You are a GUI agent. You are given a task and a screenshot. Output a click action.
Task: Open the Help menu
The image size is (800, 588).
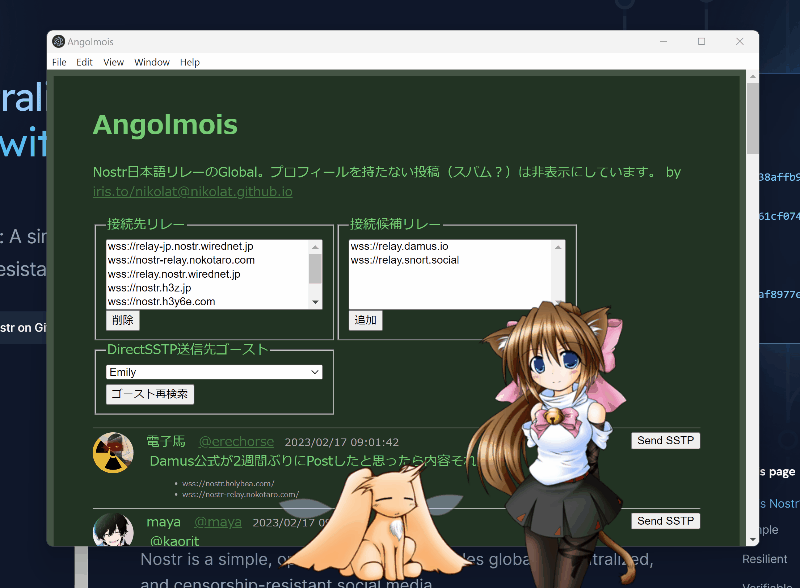coord(190,62)
